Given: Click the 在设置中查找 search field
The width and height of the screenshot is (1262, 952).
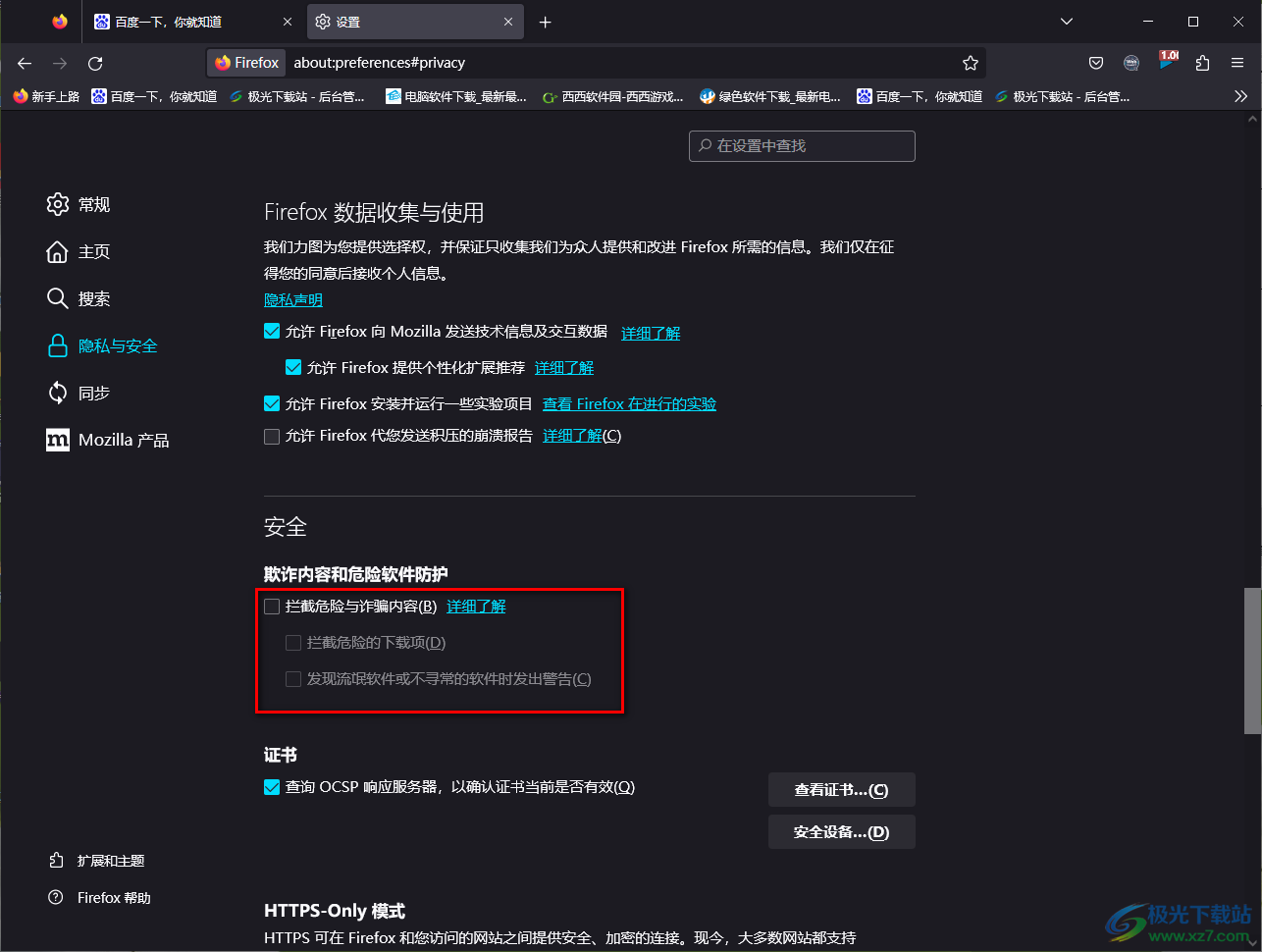Looking at the screenshot, I should tap(802, 145).
